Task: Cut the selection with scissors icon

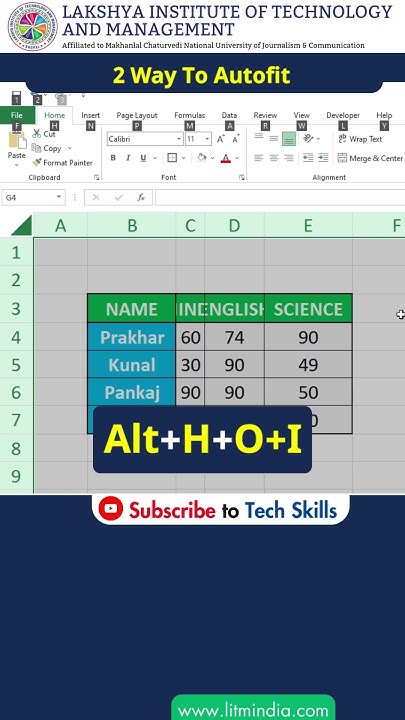Action: point(44,134)
